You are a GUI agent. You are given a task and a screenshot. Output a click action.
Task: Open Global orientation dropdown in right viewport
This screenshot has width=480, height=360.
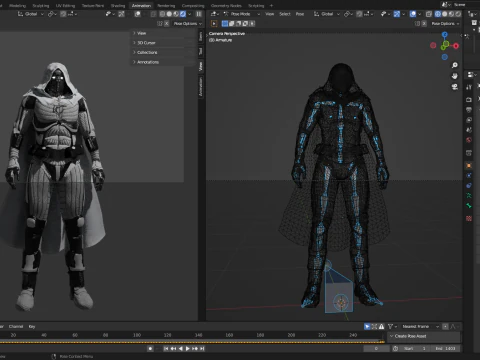(x=327, y=14)
